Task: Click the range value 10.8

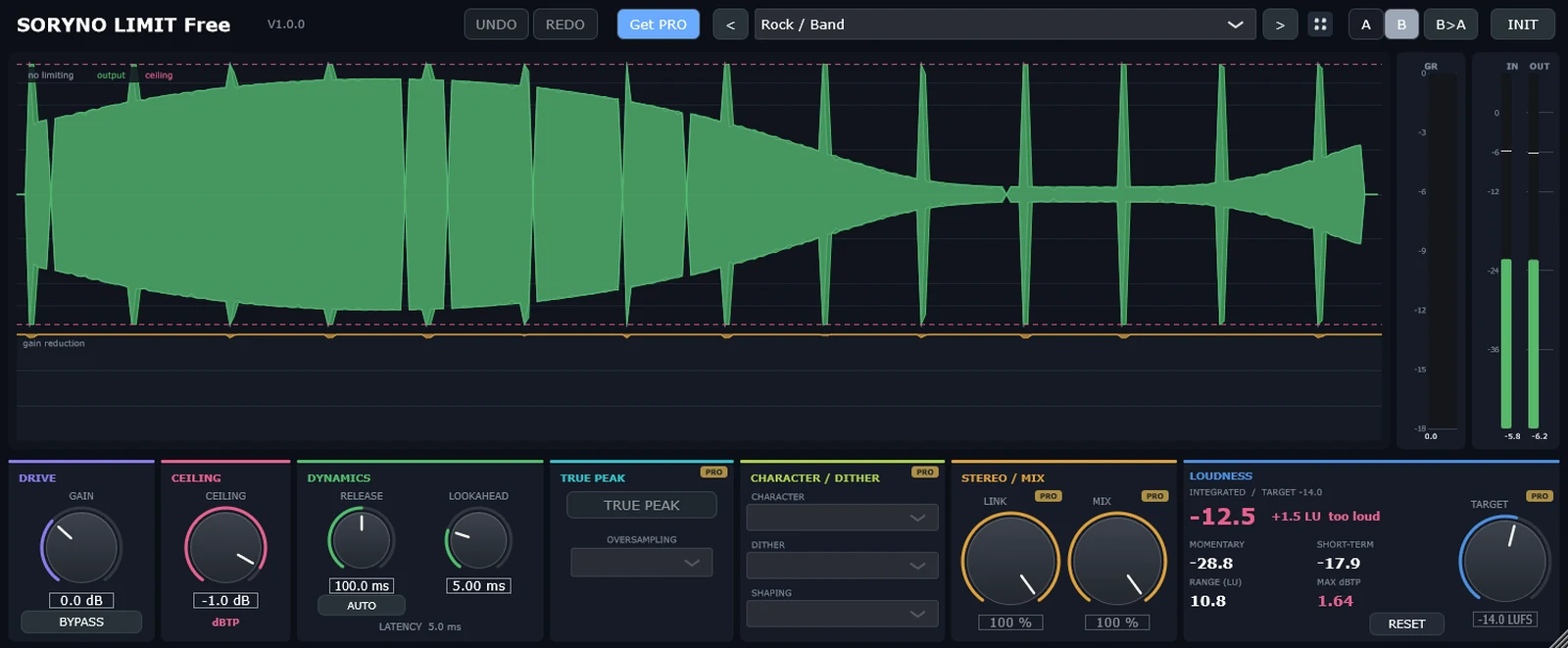Action: [1208, 601]
